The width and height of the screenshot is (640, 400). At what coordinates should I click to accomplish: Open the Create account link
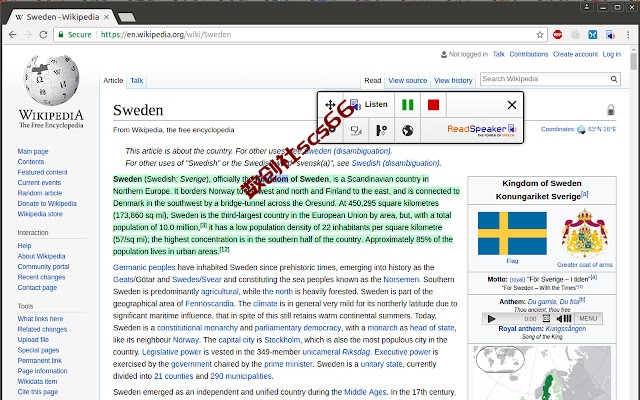pos(575,54)
